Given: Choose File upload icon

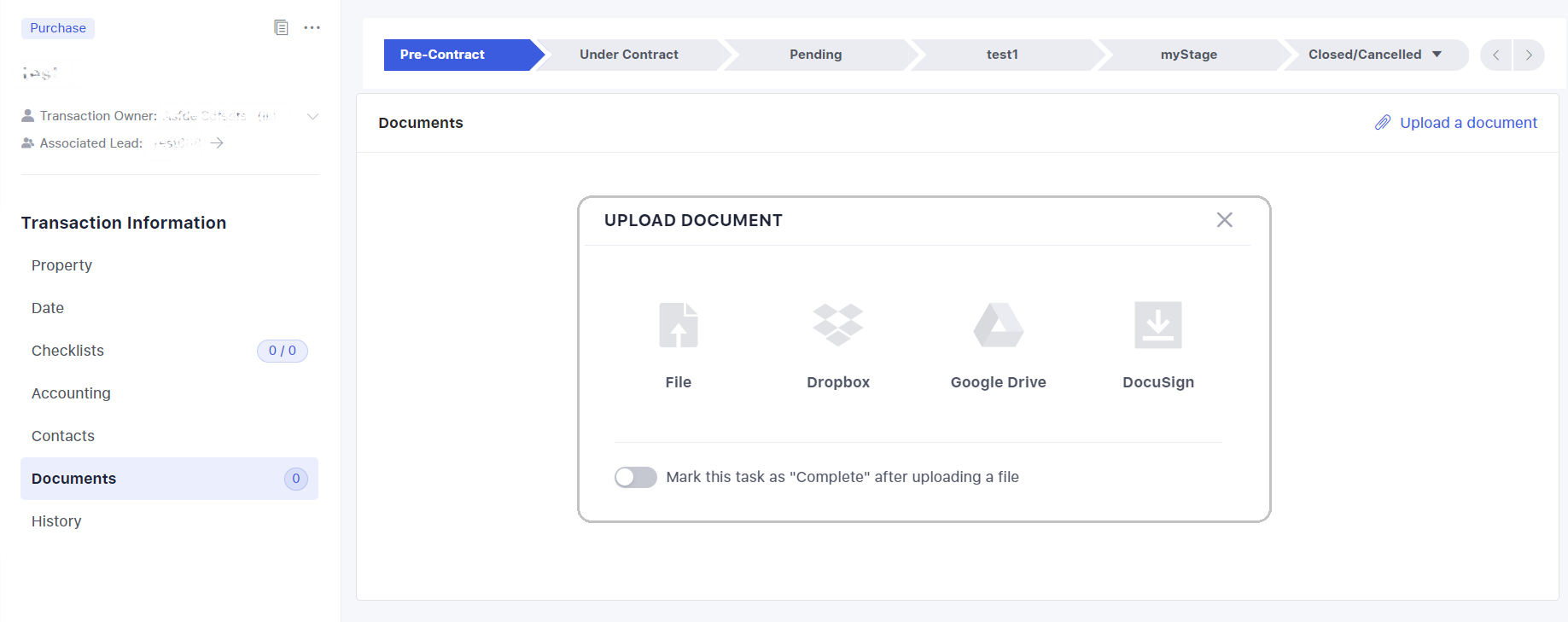Looking at the screenshot, I should 679,325.
